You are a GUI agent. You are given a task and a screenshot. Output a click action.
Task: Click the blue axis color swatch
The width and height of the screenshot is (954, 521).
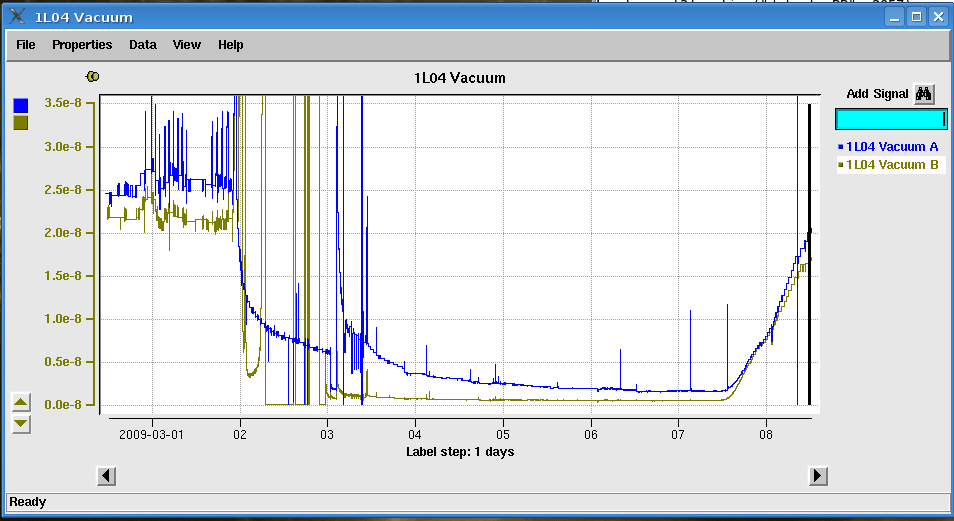click(x=21, y=105)
